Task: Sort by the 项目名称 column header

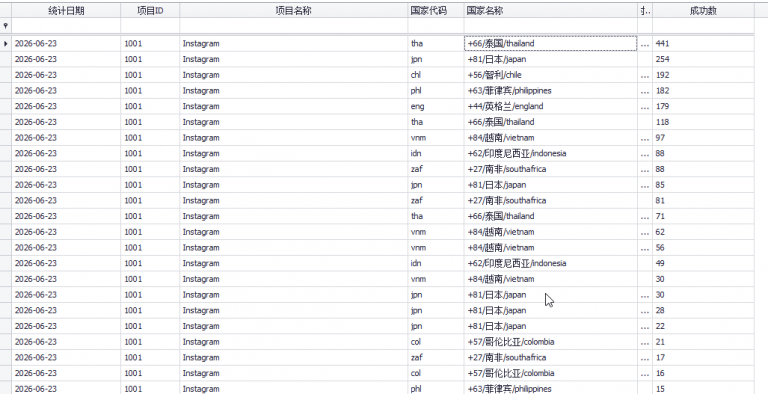Action: (x=293, y=11)
